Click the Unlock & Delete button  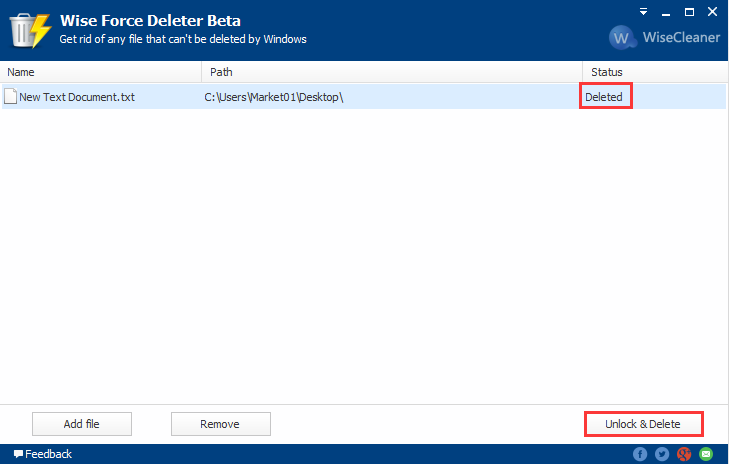(x=643, y=424)
